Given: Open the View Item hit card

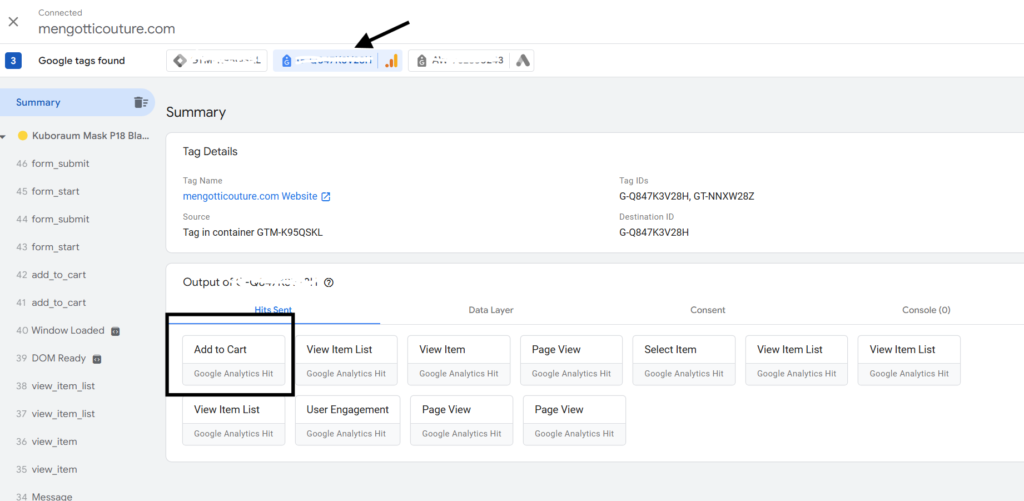Looking at the screenshot, I should point(459,360).
